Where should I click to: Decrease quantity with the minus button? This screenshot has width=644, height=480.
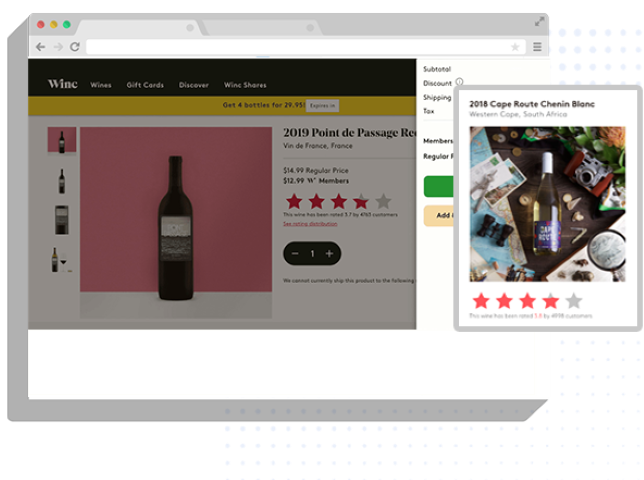pyautogui.click(x=295, y=254)
